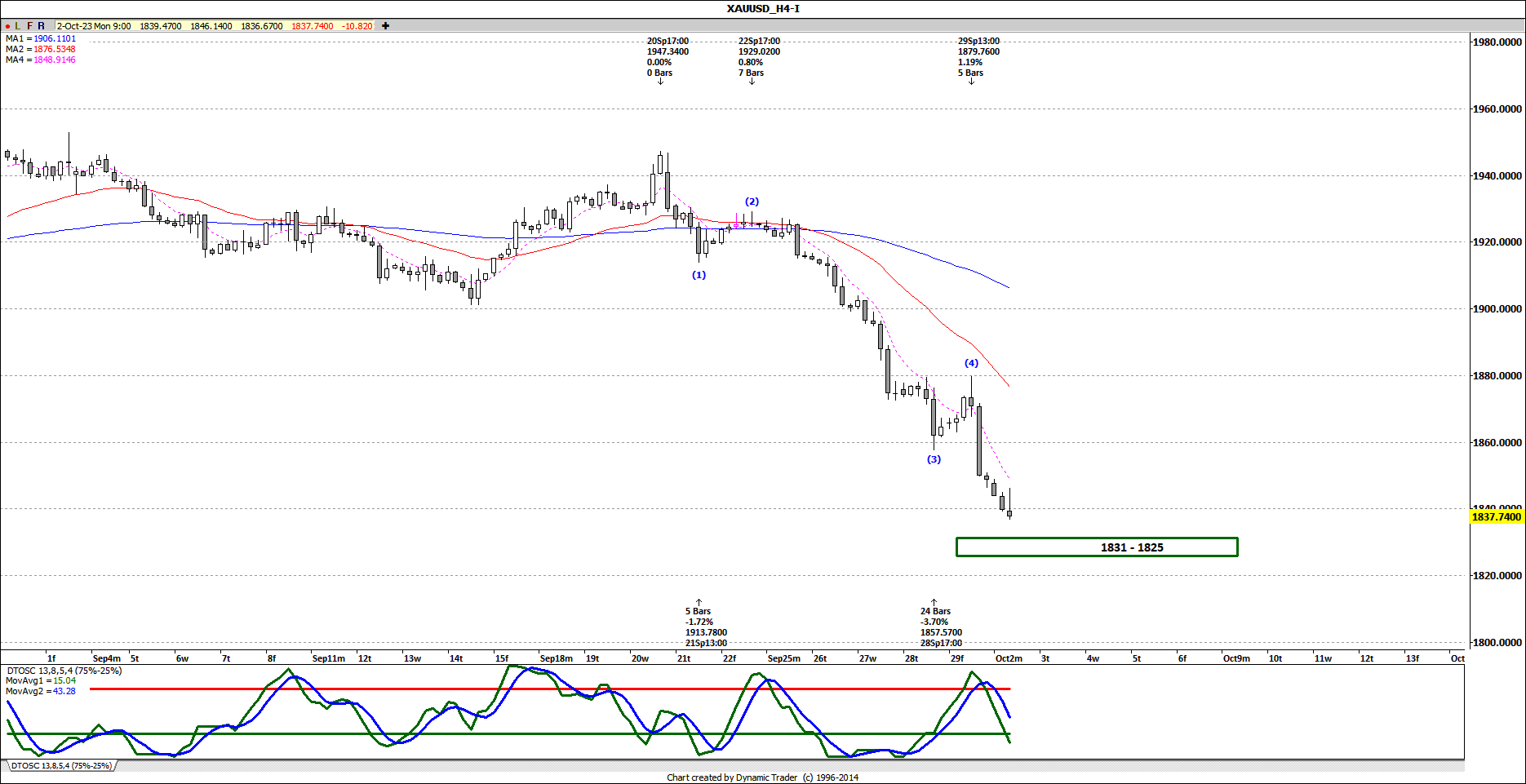Click the DTOSC 13,8,5,4 (75%-25%) indicator label

[64, 671]
